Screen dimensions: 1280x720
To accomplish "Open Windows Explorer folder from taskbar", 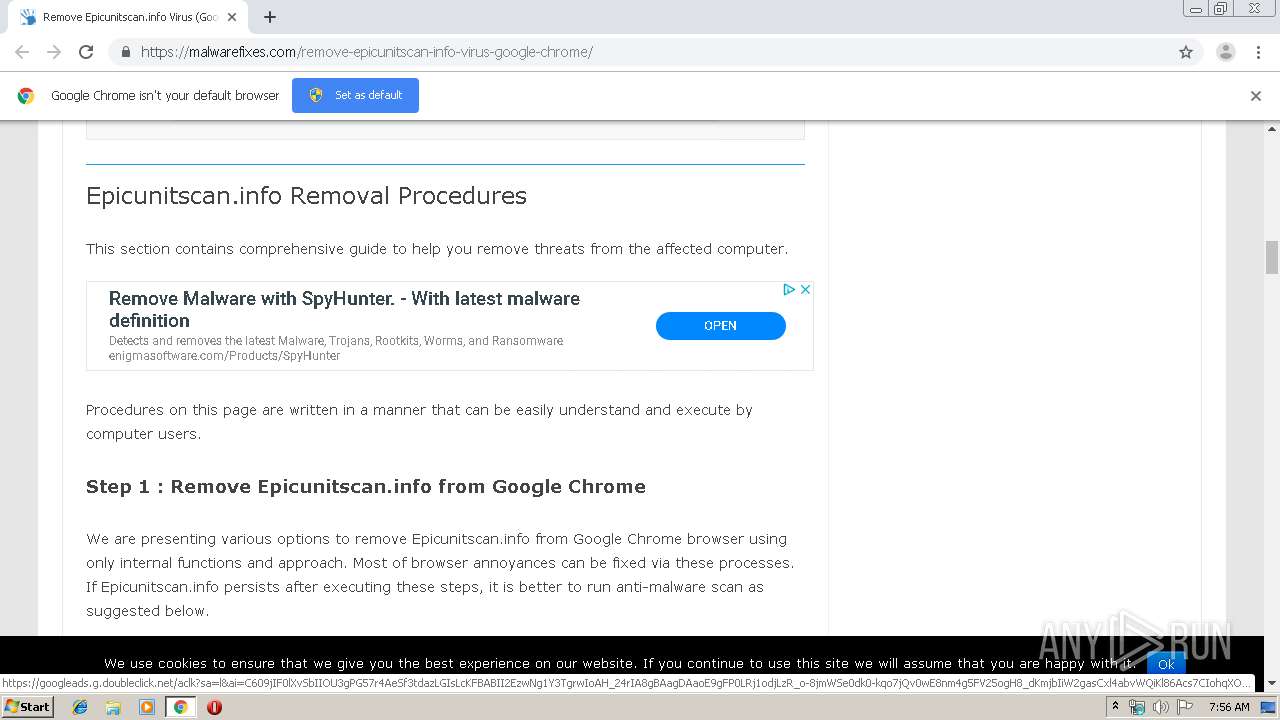I will pos(113,707).
